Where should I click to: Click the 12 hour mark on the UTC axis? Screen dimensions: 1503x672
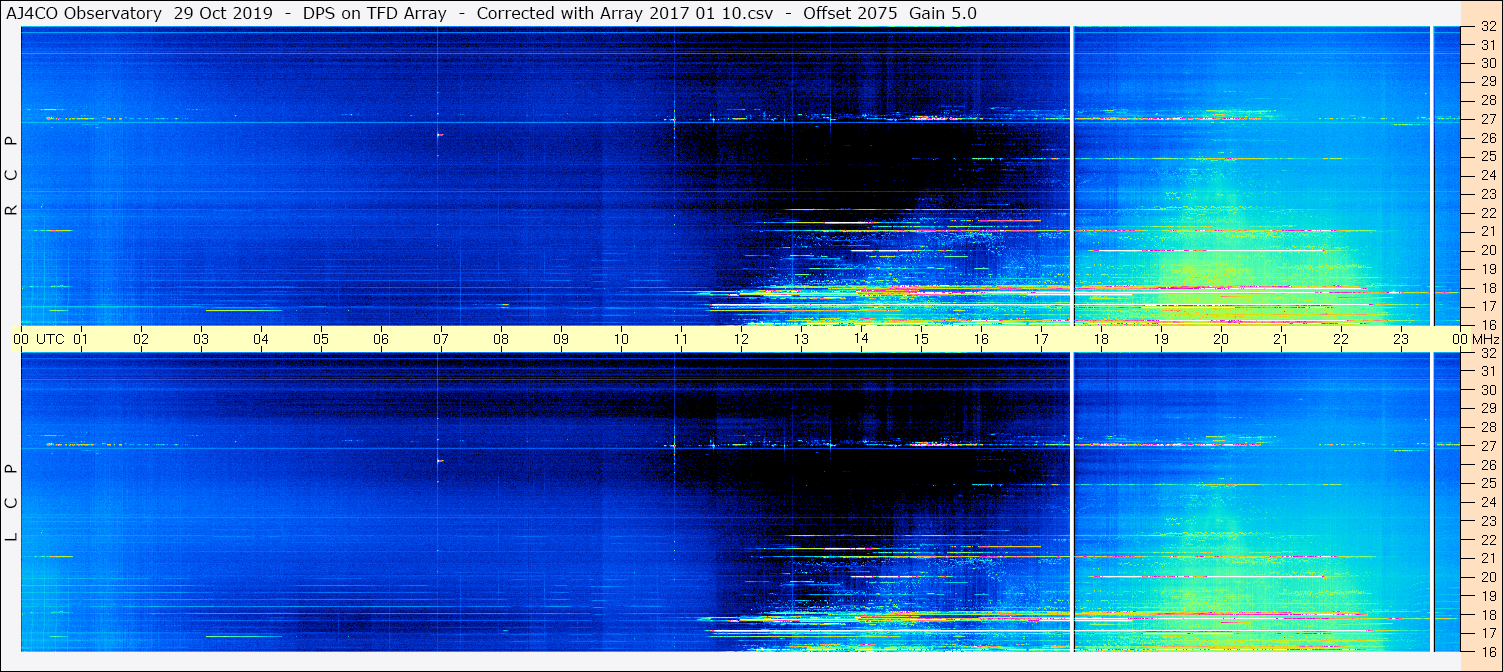pyautogui.click(x=741, y=339)
